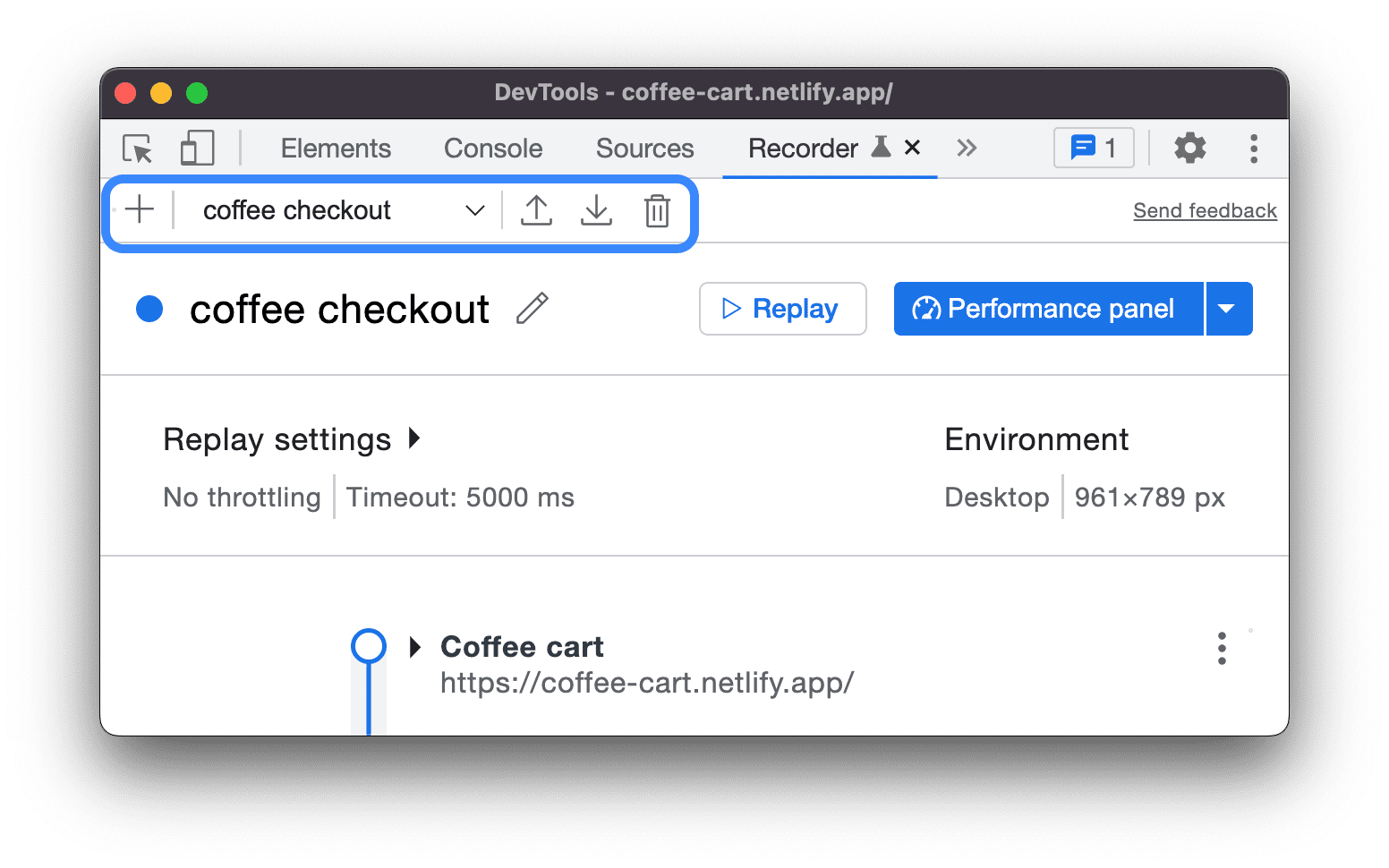Expand the Coffee cart step details
This screenshot has height=868, width=1389.
pyautogui.click(x=414, y=646)
